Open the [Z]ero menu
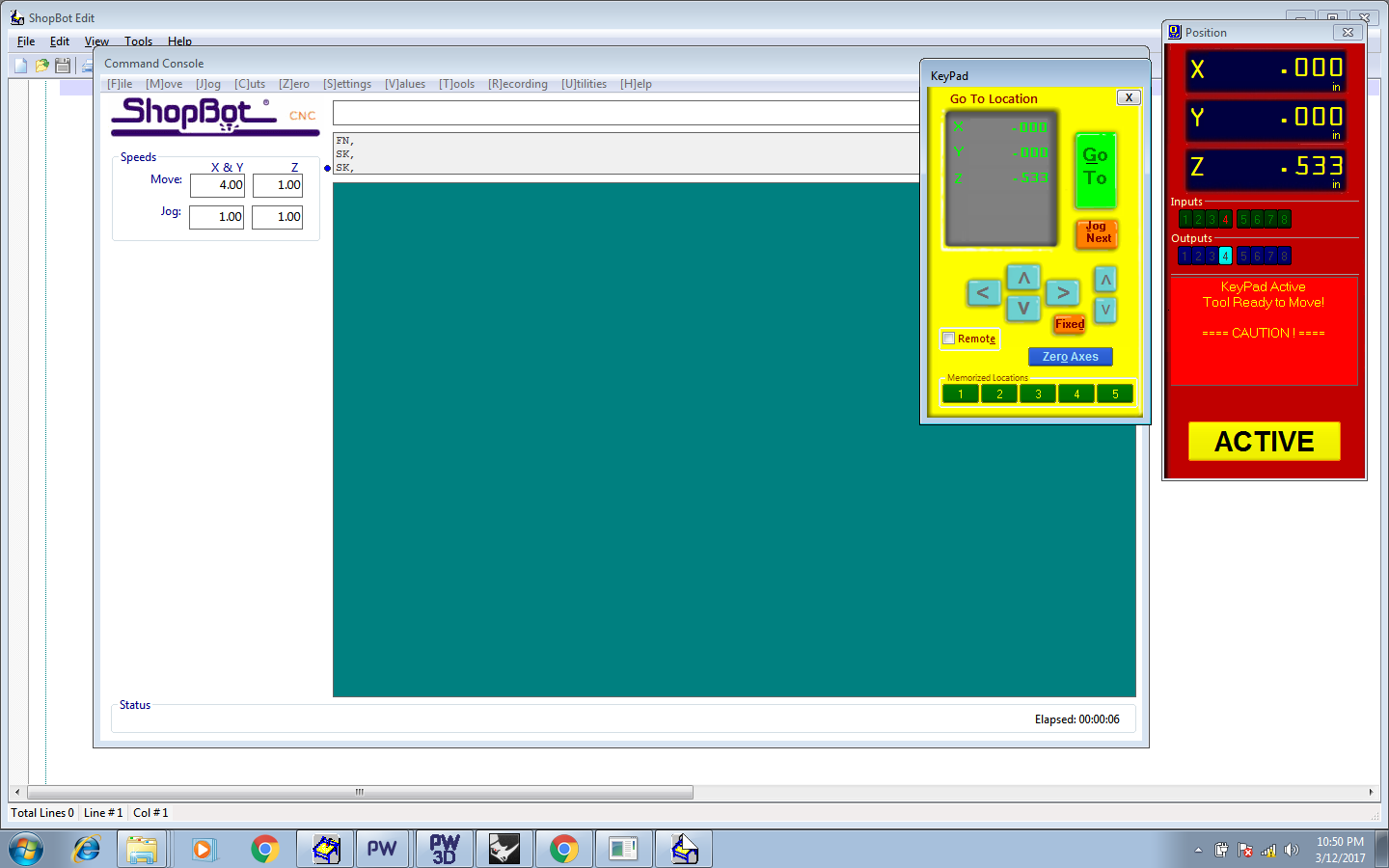The height and width of the screenshot is (868, 1389). click(294, 84)
